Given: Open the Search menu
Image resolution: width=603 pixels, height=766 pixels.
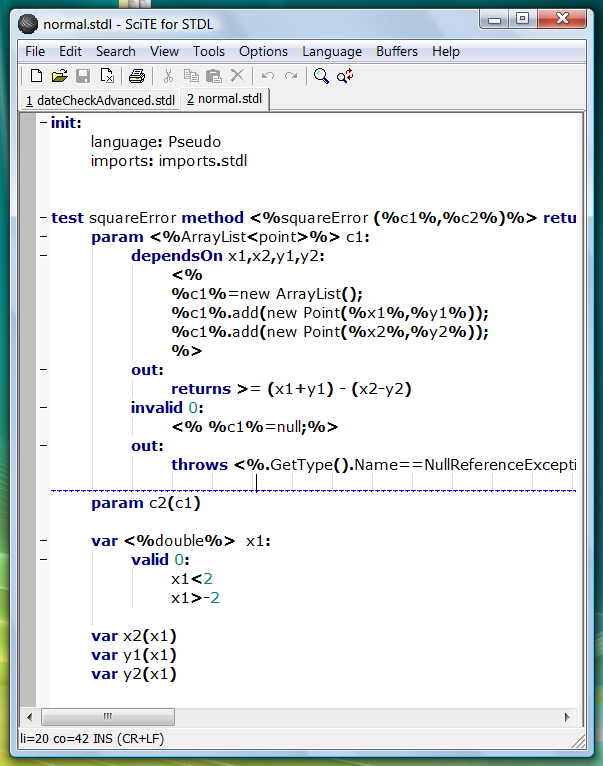Looking at the screenshot, I should (116, 51).
